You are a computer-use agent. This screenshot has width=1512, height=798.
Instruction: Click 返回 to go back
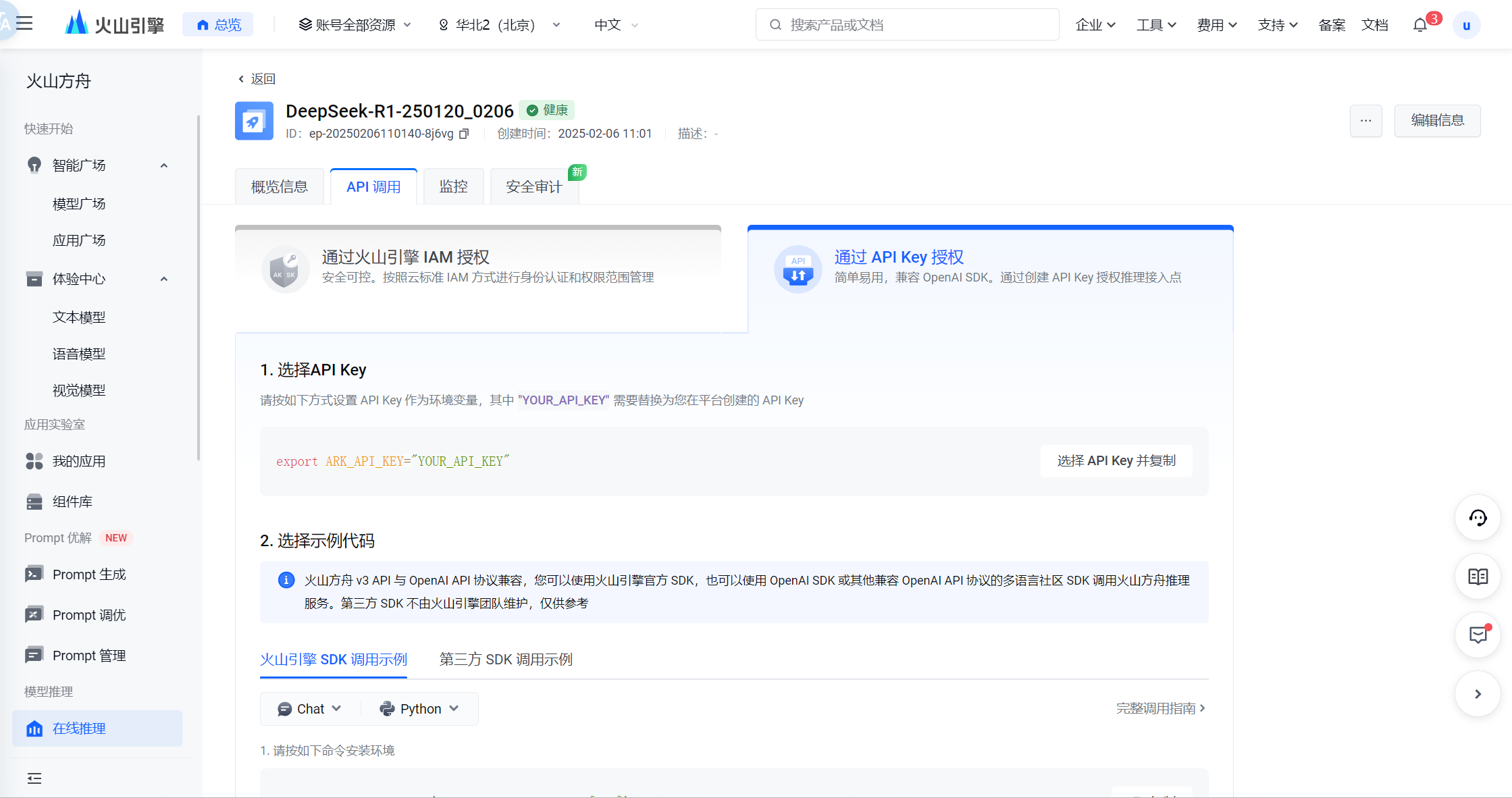257,79
